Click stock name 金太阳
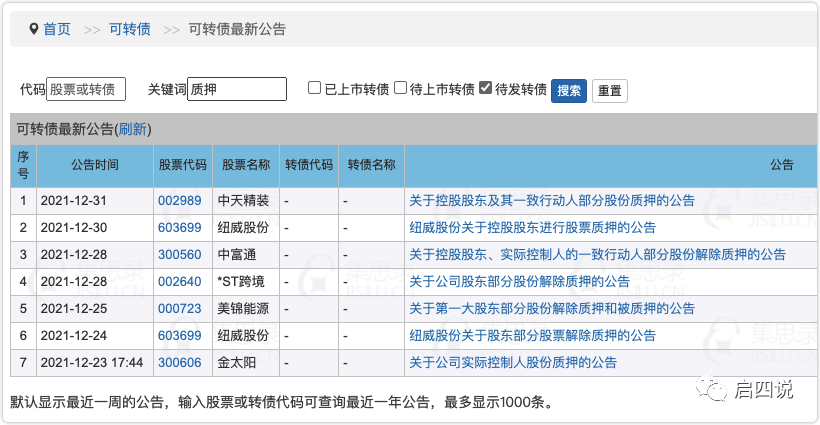The width and height of the screenshot is (820, 425). click(x=237, y=363)
